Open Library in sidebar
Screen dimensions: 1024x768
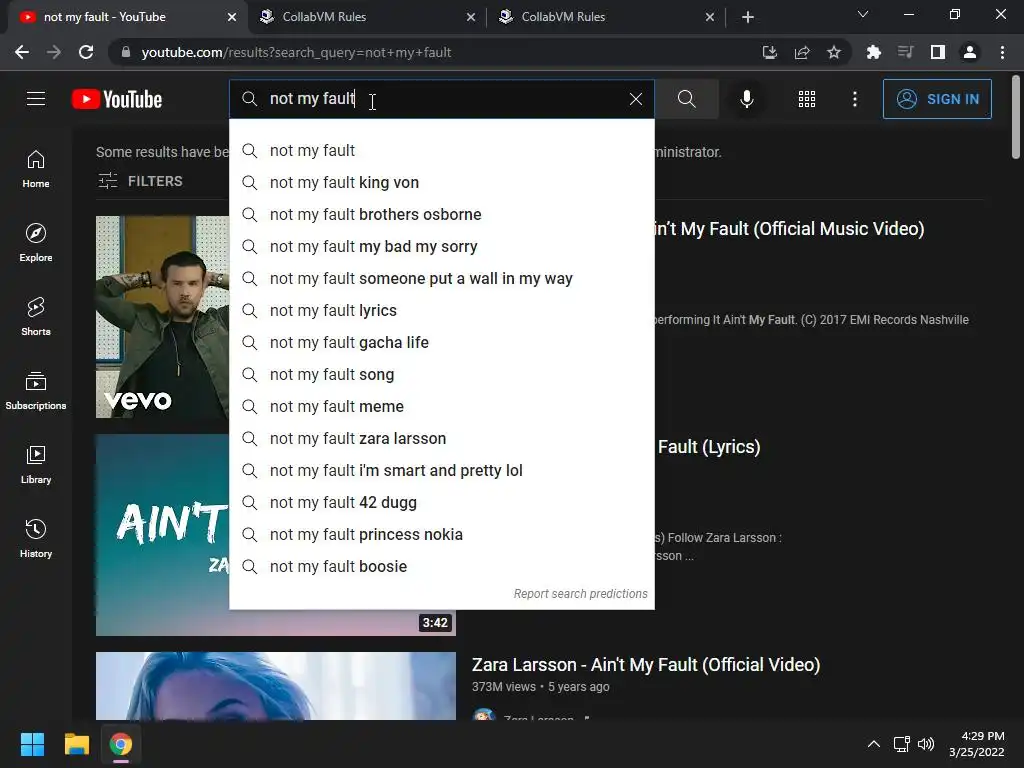(x=36, y=464)
